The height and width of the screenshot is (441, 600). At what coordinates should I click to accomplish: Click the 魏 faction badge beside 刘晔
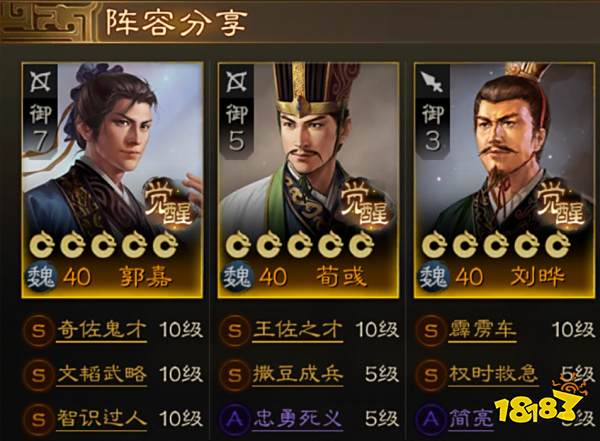434,276
